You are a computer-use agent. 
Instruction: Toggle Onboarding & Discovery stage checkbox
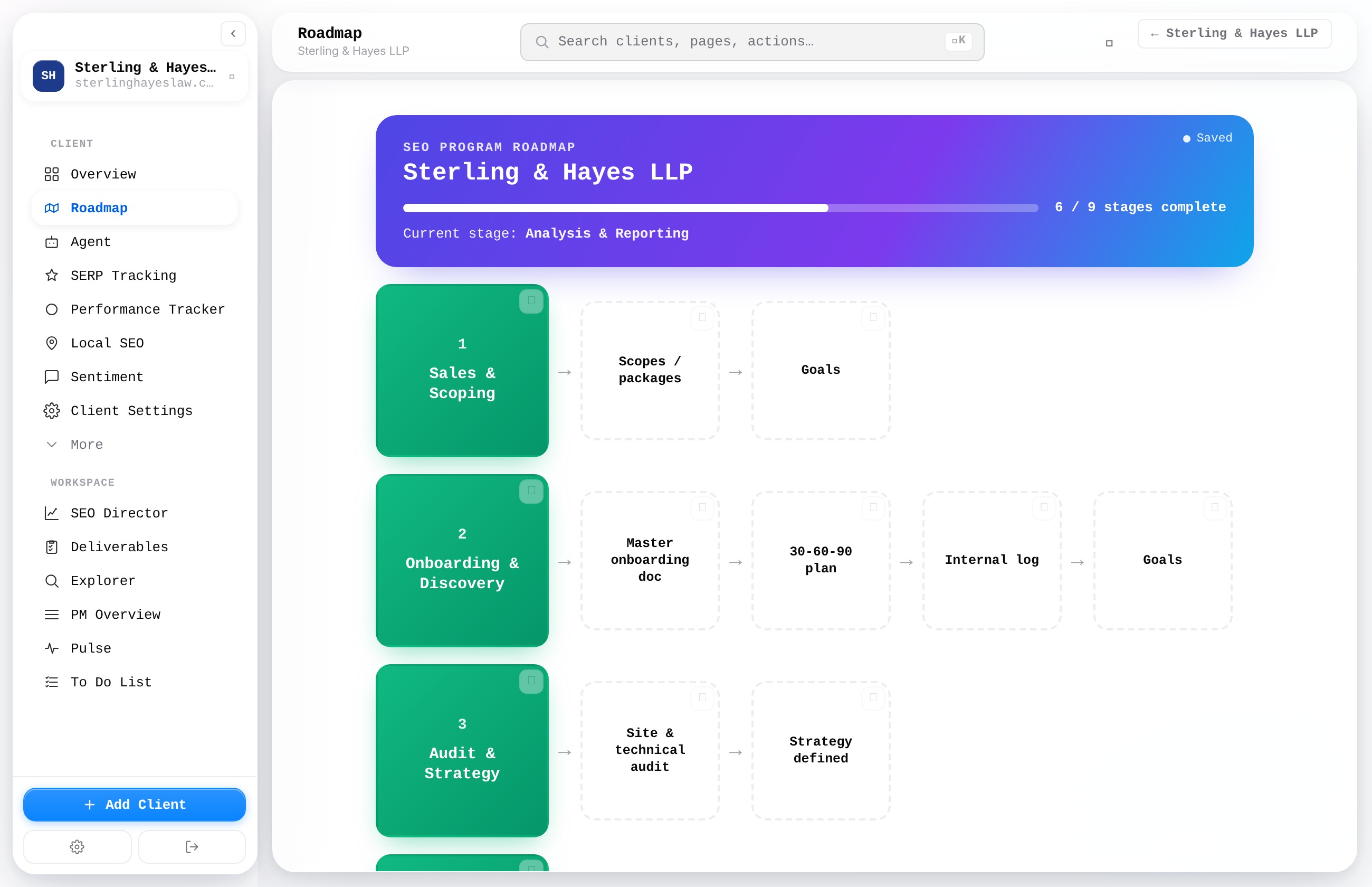pos(531,490)
